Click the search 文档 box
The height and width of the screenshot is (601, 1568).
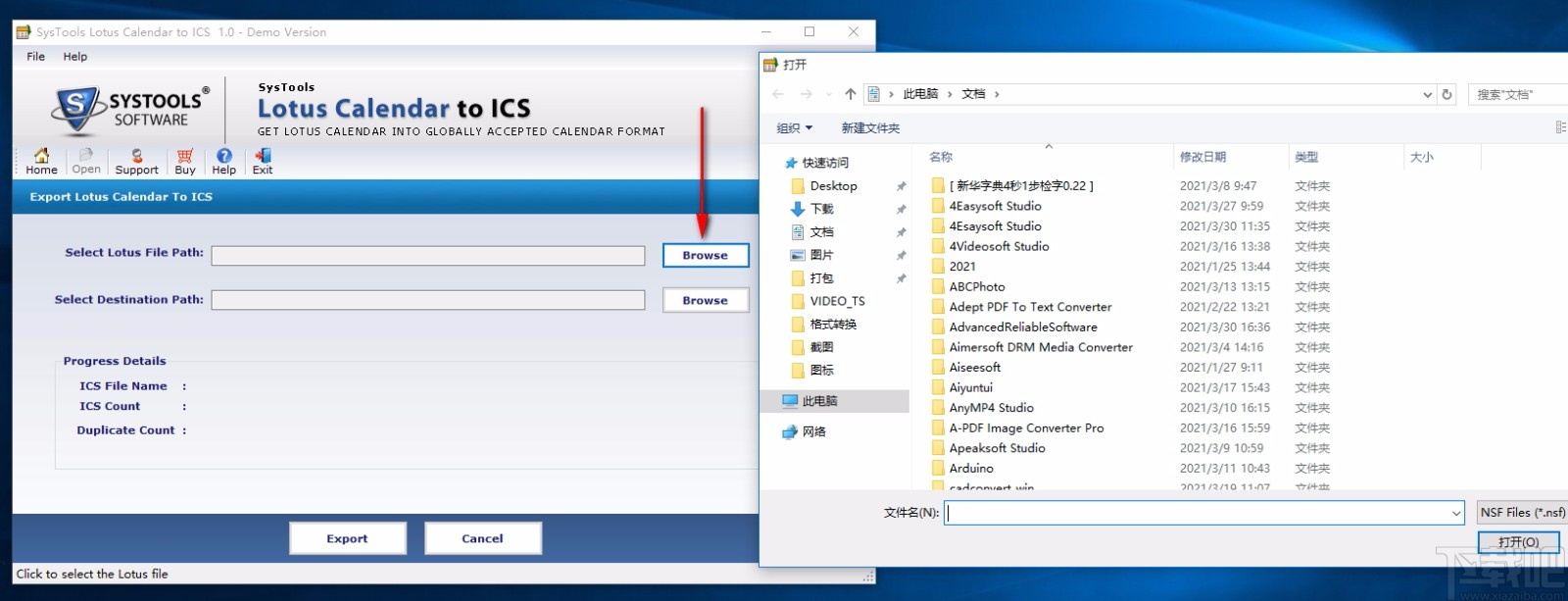click(x=1518, y=94)
